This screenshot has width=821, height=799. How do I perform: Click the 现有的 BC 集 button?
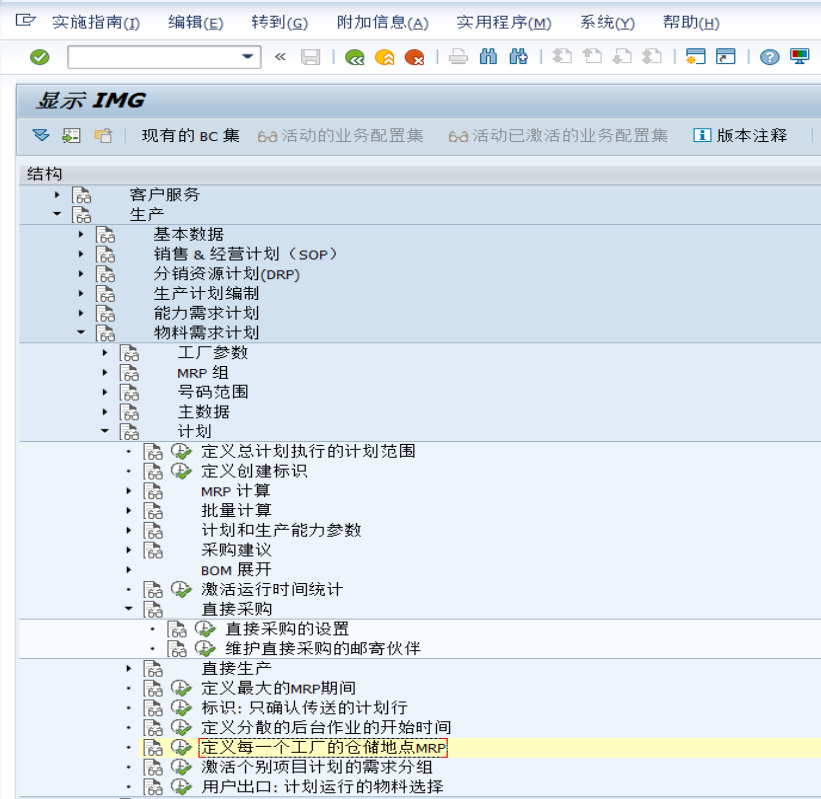click(191, 136)
